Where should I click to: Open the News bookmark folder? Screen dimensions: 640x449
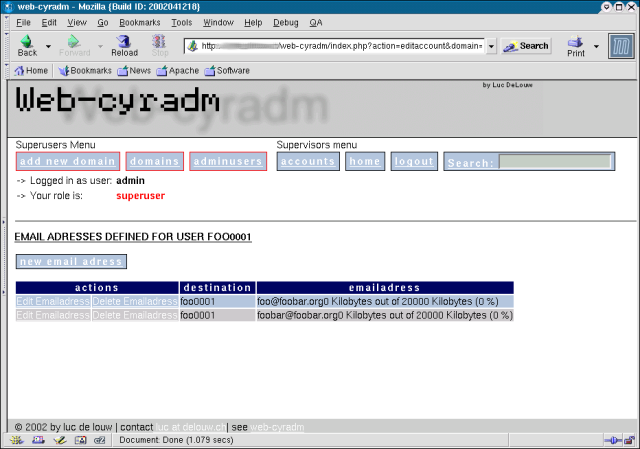point(134,71)
